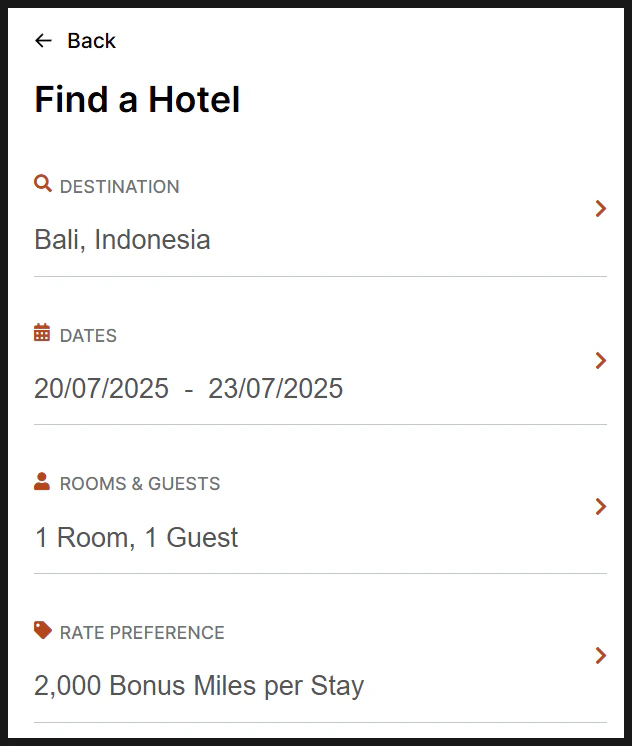Image resolution: width=632 pixels, height=746 pixels.
Task: Click the calendar icon beside Dates
Action: 42,332
